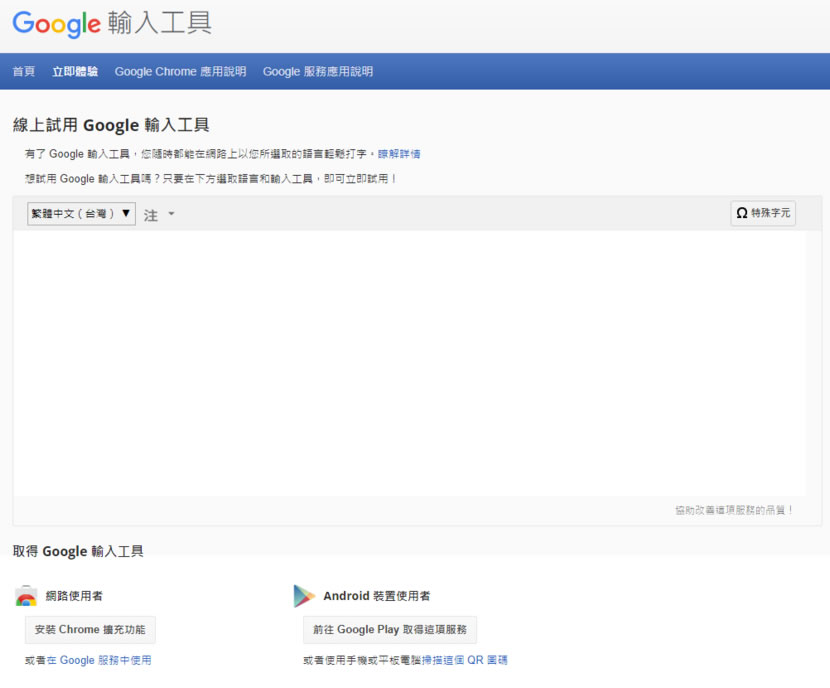Click the Google logo in header
Viewport: 830px width, 688px height.
pyautogui.click(x=56, y=24)
